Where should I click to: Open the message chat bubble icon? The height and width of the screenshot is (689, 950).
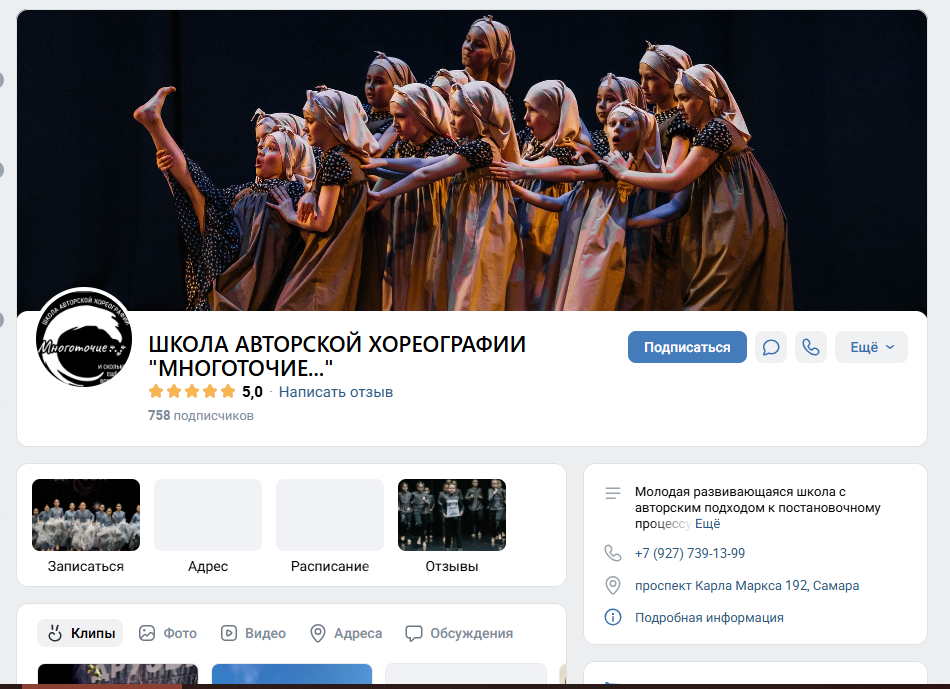771,347
